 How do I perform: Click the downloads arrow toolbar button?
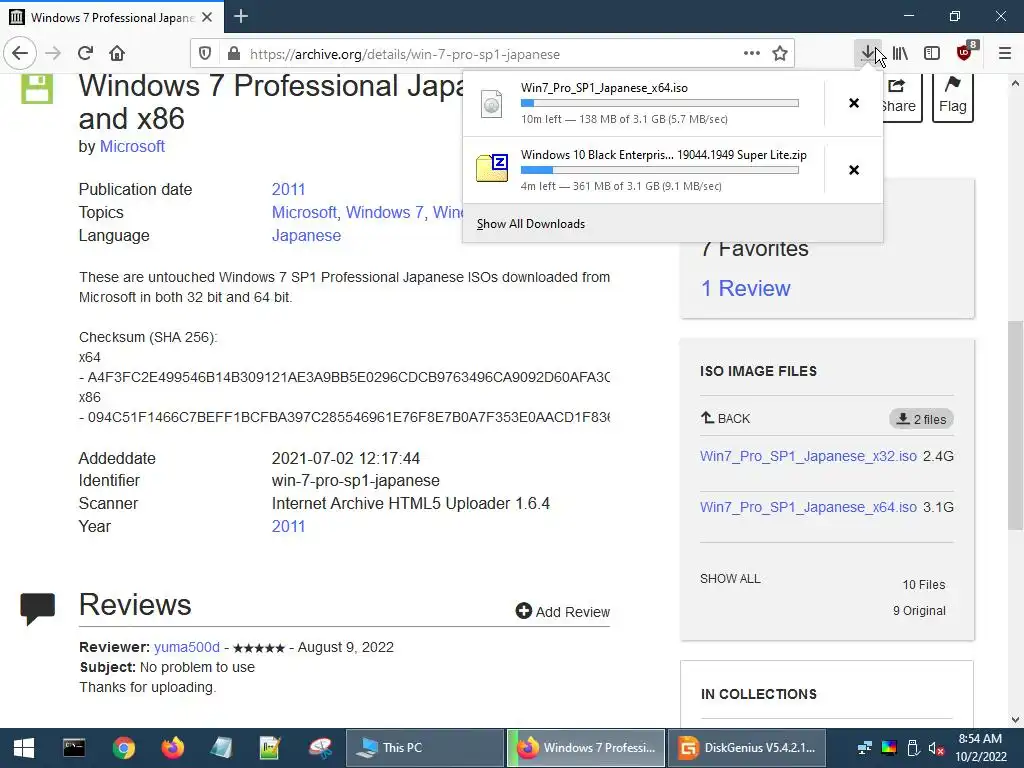point(867,54)
